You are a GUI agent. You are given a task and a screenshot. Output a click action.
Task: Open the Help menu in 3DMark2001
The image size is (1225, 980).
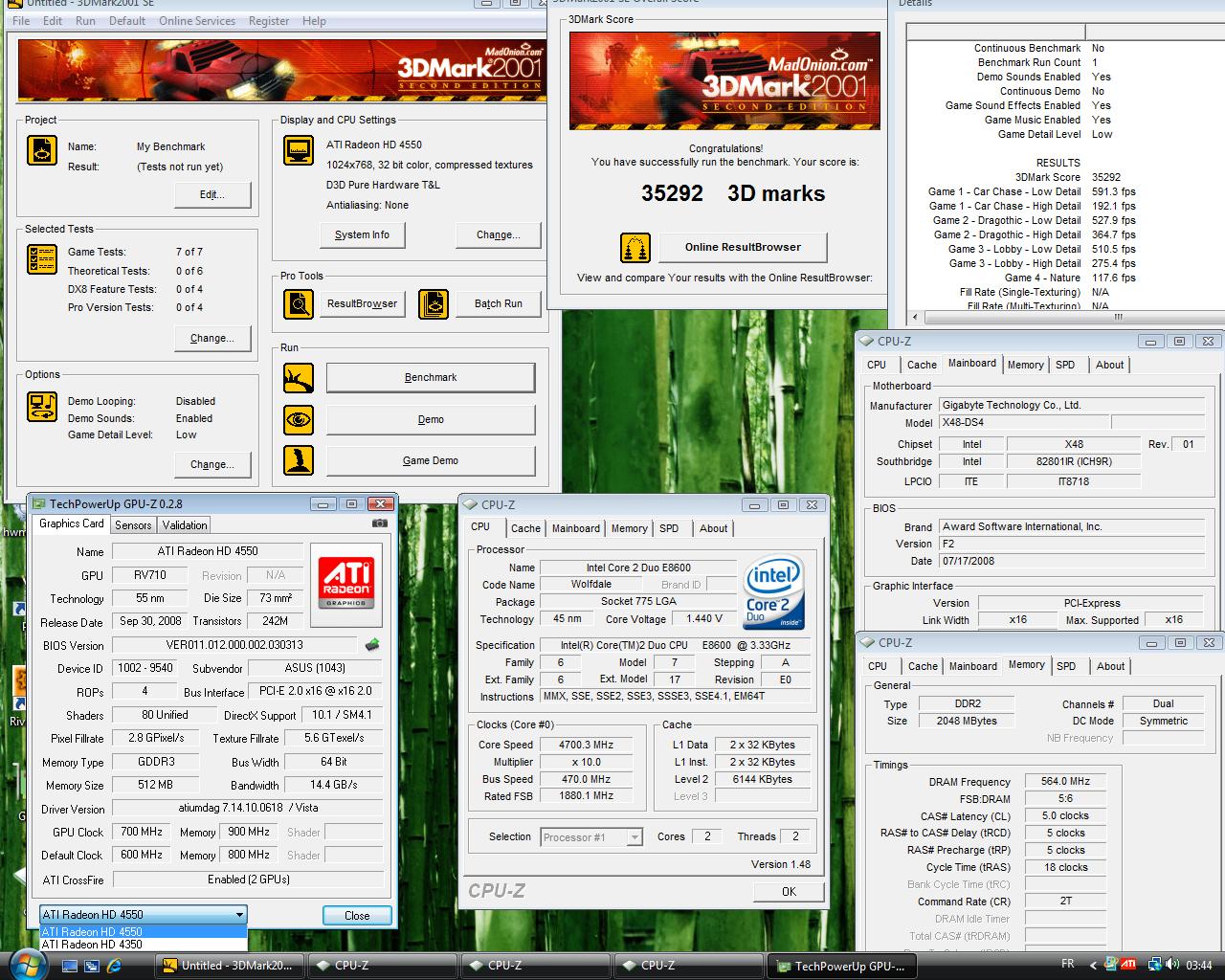[x=314, y=21]
